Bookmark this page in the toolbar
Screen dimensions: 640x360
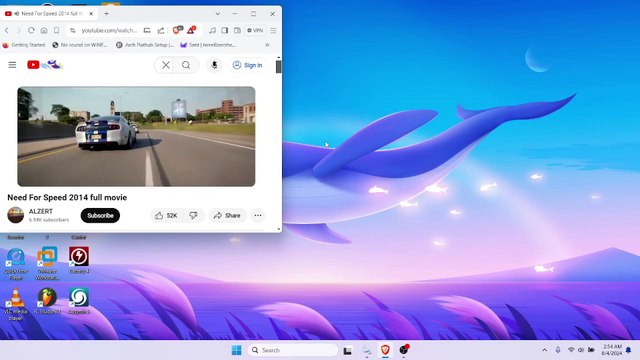tap(56, 30)
